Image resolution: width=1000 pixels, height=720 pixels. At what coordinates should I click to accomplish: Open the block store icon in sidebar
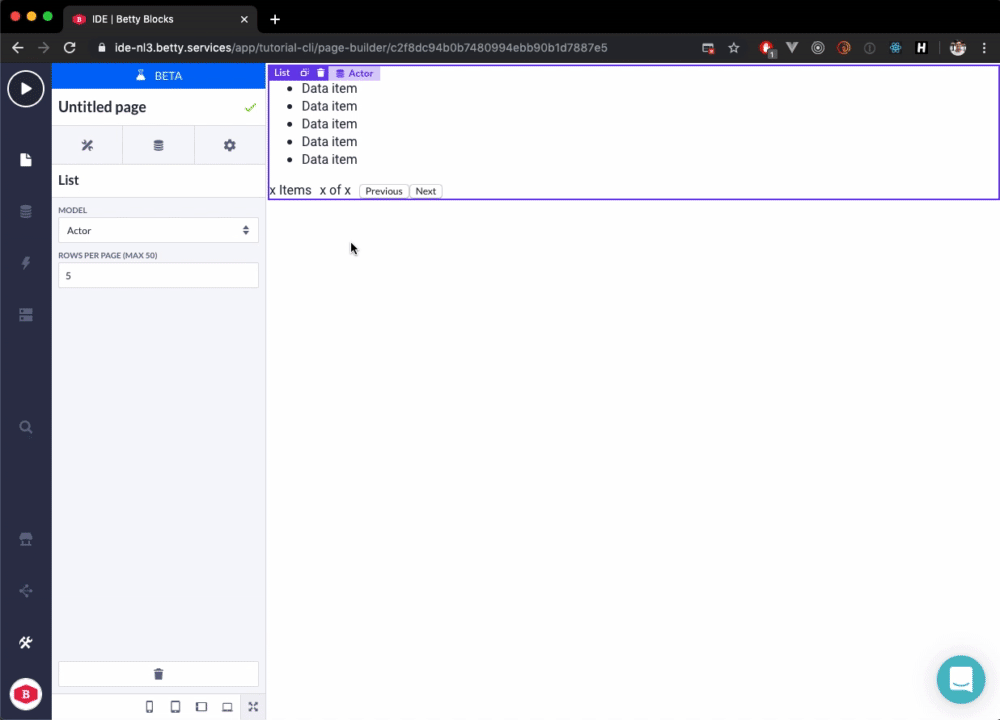pos(26,540)
